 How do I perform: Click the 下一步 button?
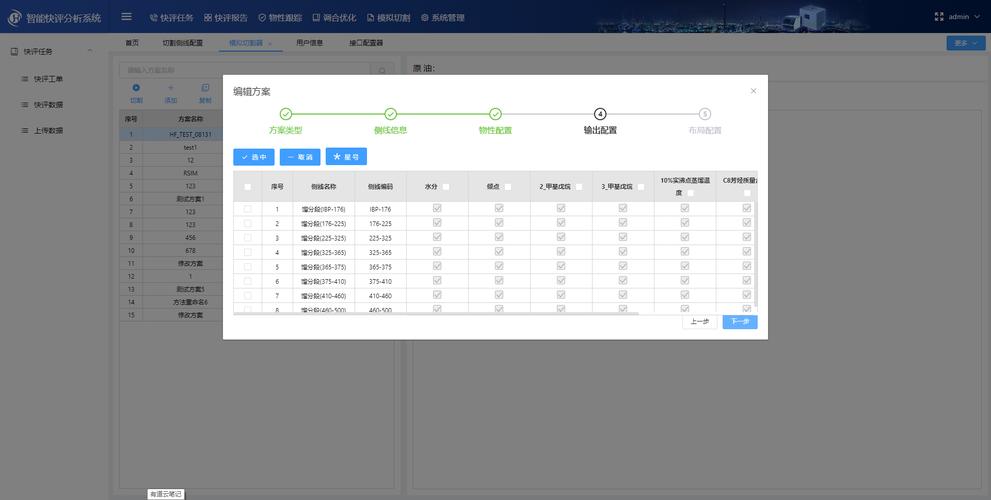[x=740, y=322]
